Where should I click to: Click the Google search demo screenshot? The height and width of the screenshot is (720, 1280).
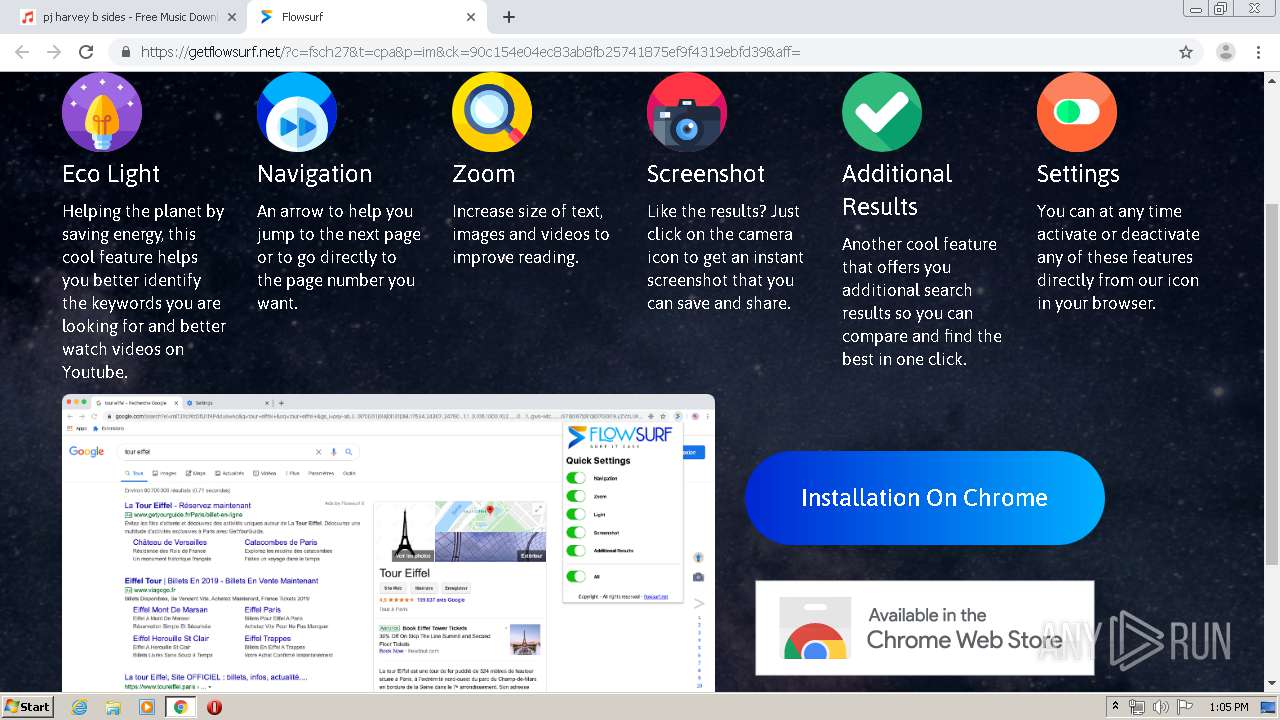(388, 543)
